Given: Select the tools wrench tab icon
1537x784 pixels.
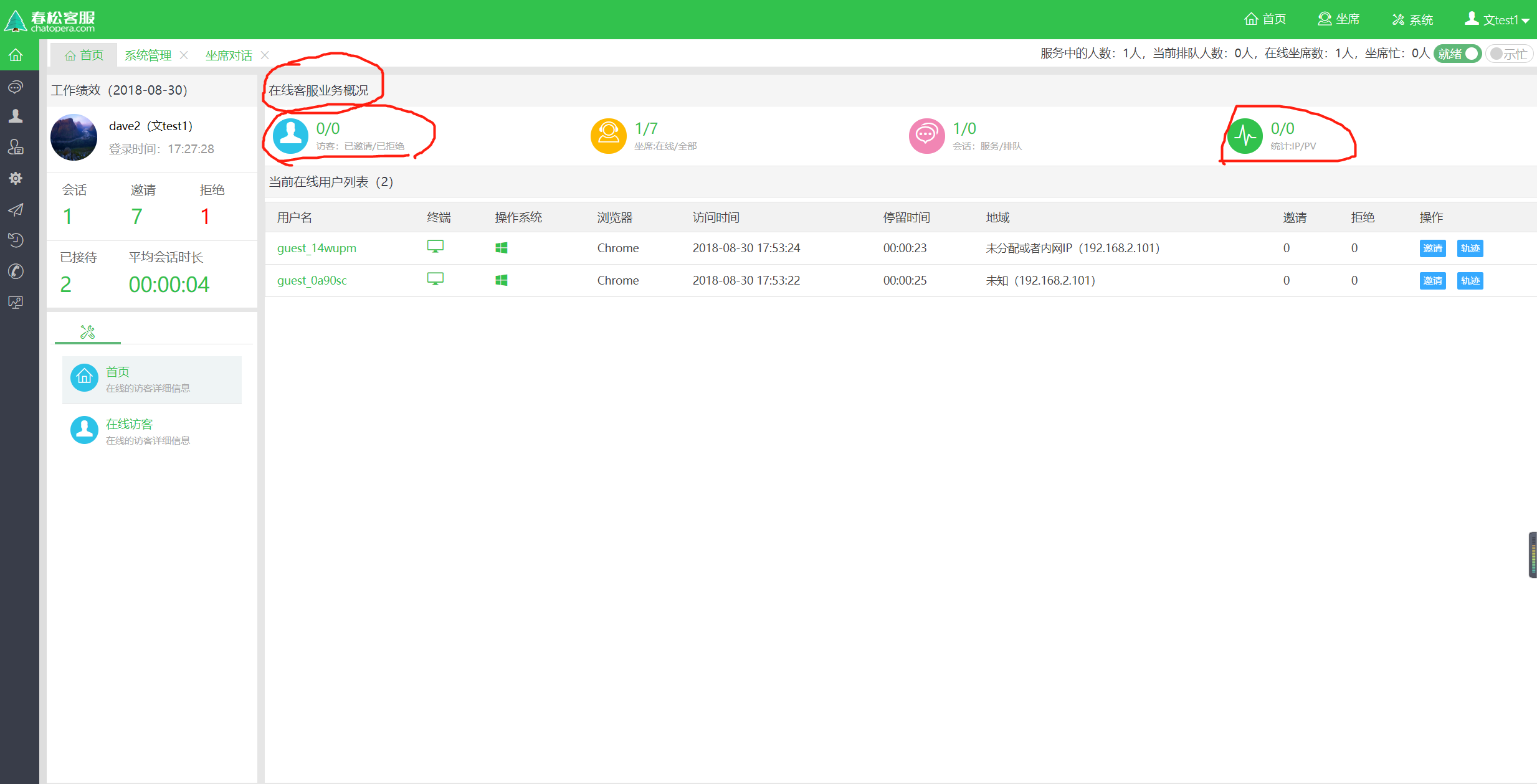Looking at the screenshot, I should coord(88,331).
